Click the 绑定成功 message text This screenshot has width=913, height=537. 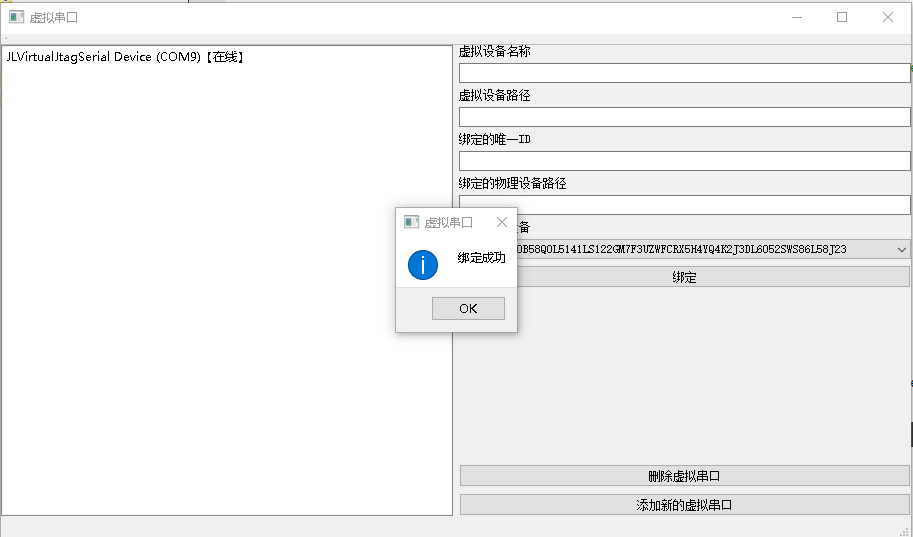click(x=481, y=257)
